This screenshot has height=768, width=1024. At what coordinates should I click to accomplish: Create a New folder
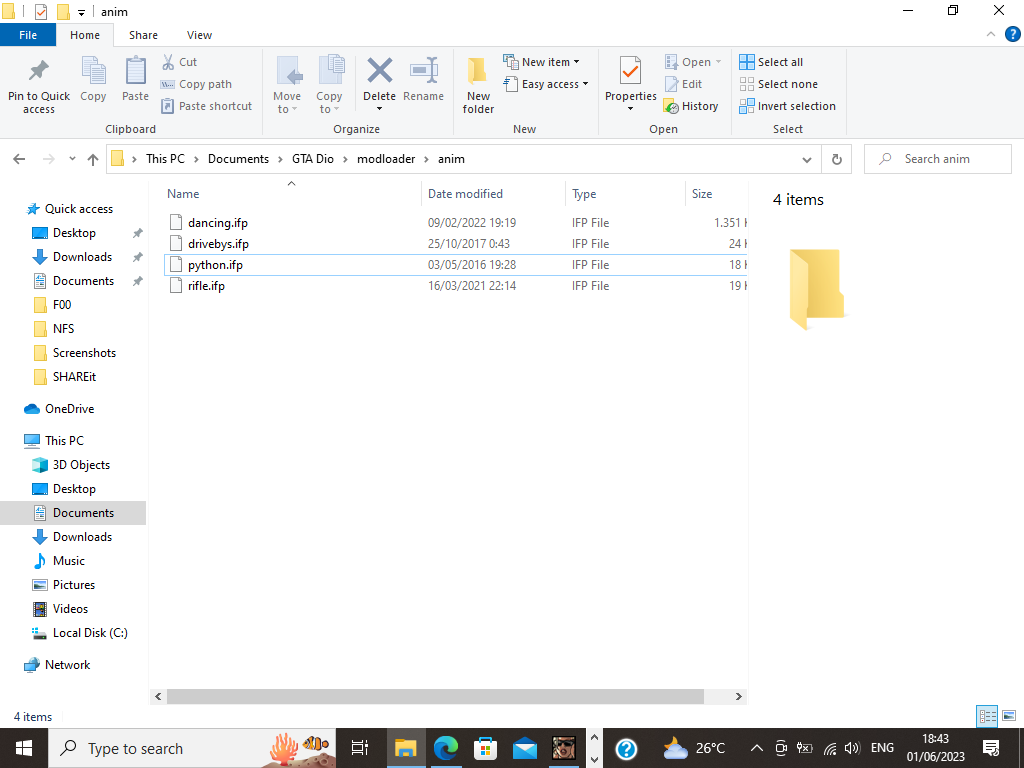pos(478,85)
